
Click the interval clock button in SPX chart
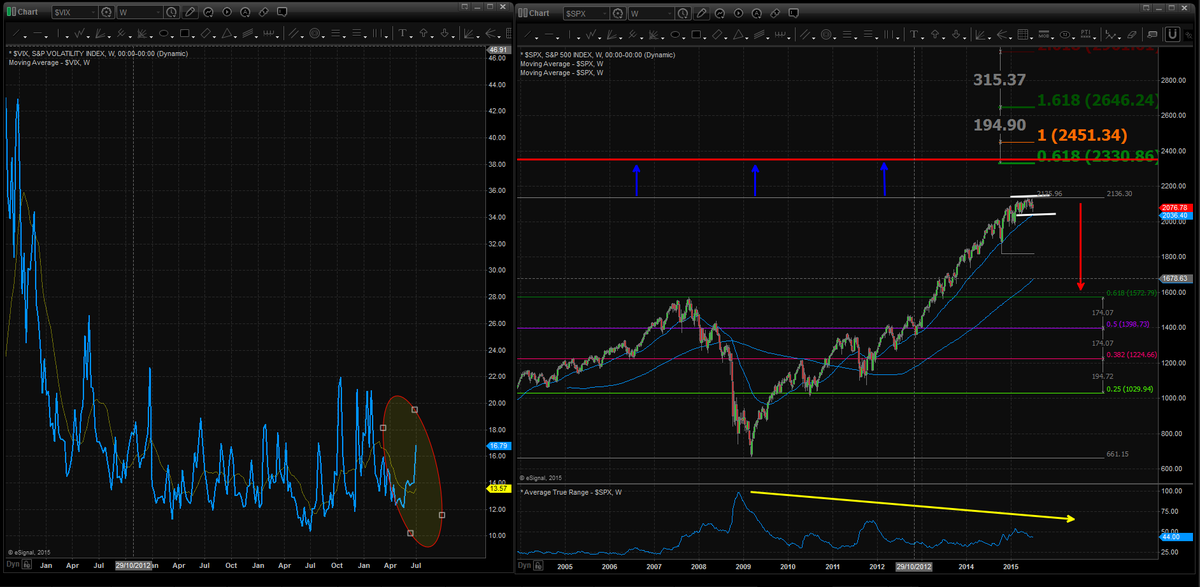pos(683,13)
